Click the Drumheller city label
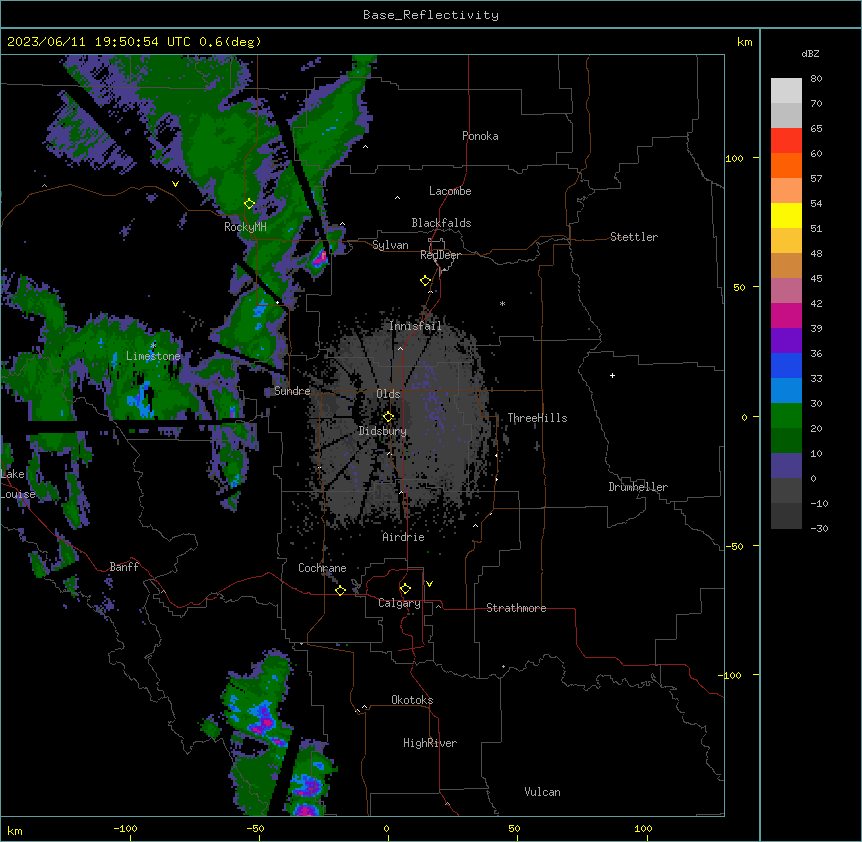 coord(638,487)
